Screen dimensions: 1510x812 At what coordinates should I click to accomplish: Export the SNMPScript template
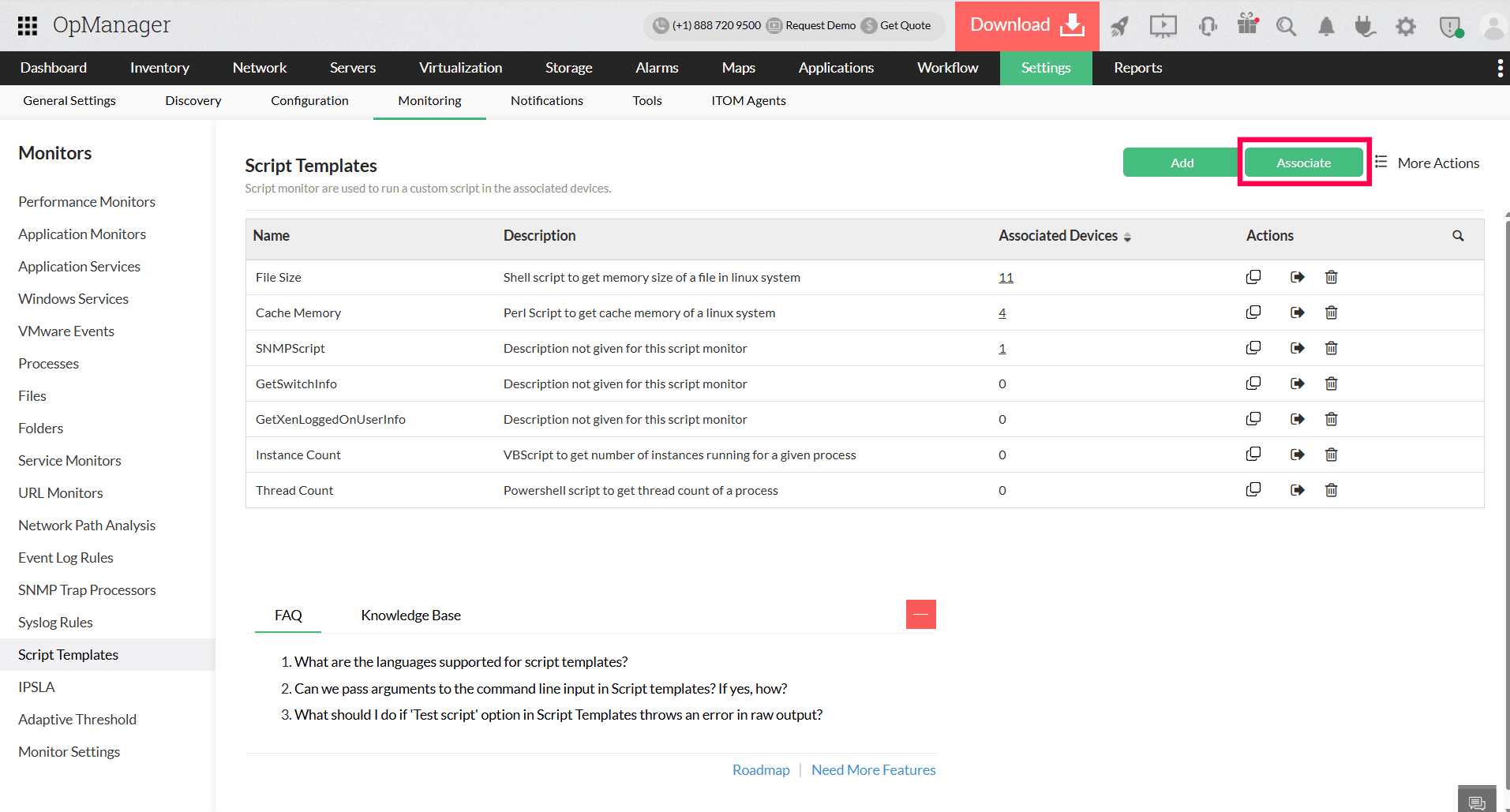point(1297,348)
